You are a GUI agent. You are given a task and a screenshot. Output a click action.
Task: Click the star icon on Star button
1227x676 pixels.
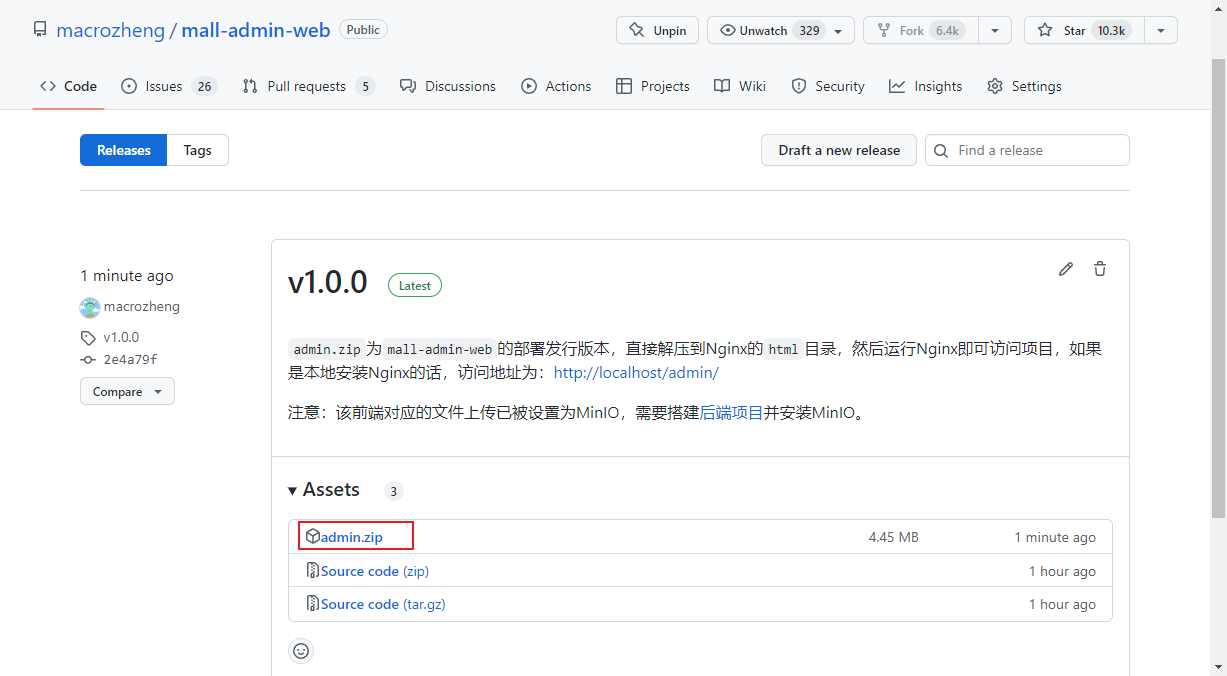click(x=1045, y=30)
